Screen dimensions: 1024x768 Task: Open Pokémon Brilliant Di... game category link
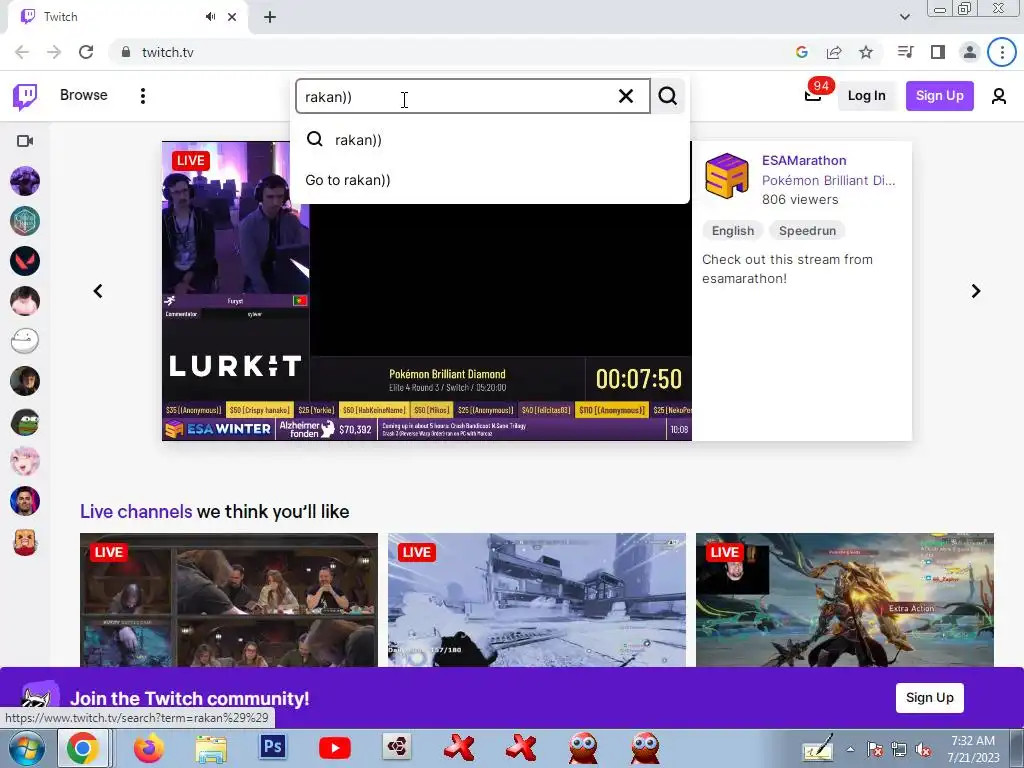pos(828,180)
